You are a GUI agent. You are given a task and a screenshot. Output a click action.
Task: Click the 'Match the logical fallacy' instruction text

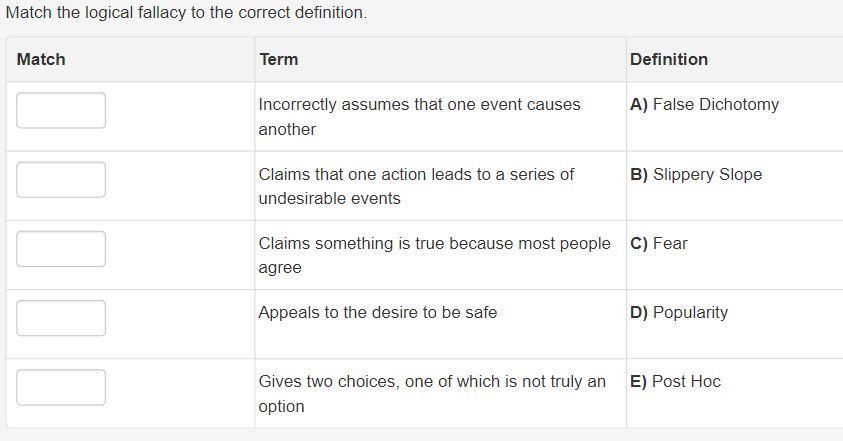pos(186,14)
